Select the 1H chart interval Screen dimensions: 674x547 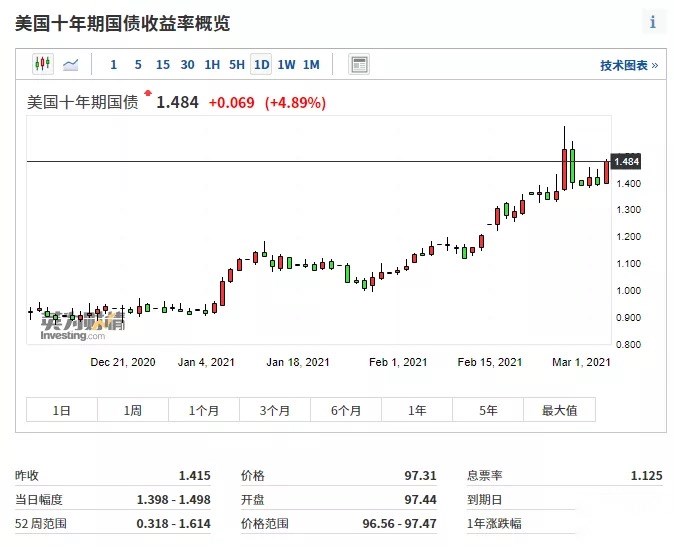[x=212, y=65]
